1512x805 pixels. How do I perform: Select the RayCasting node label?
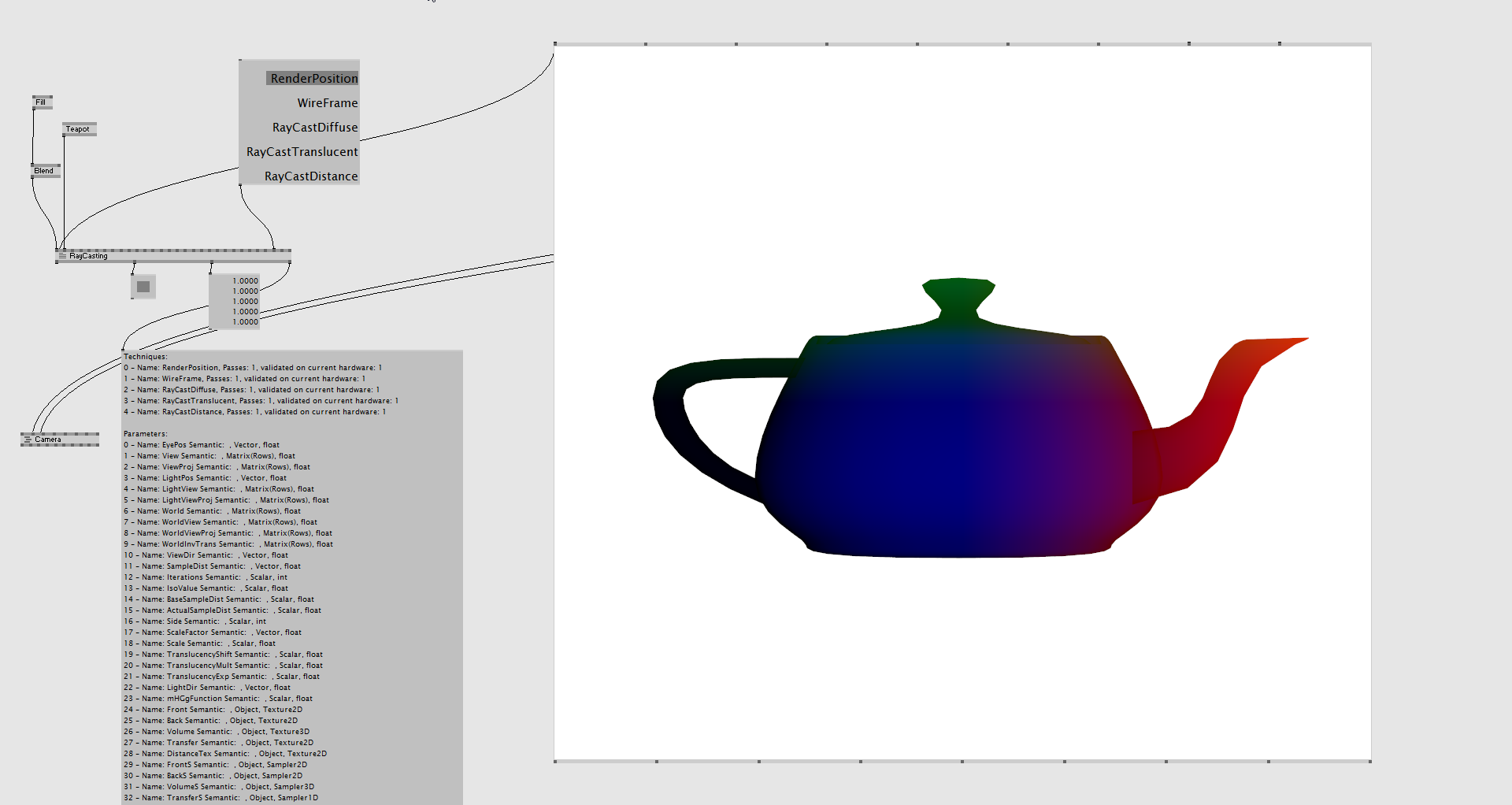coord(89,256)
